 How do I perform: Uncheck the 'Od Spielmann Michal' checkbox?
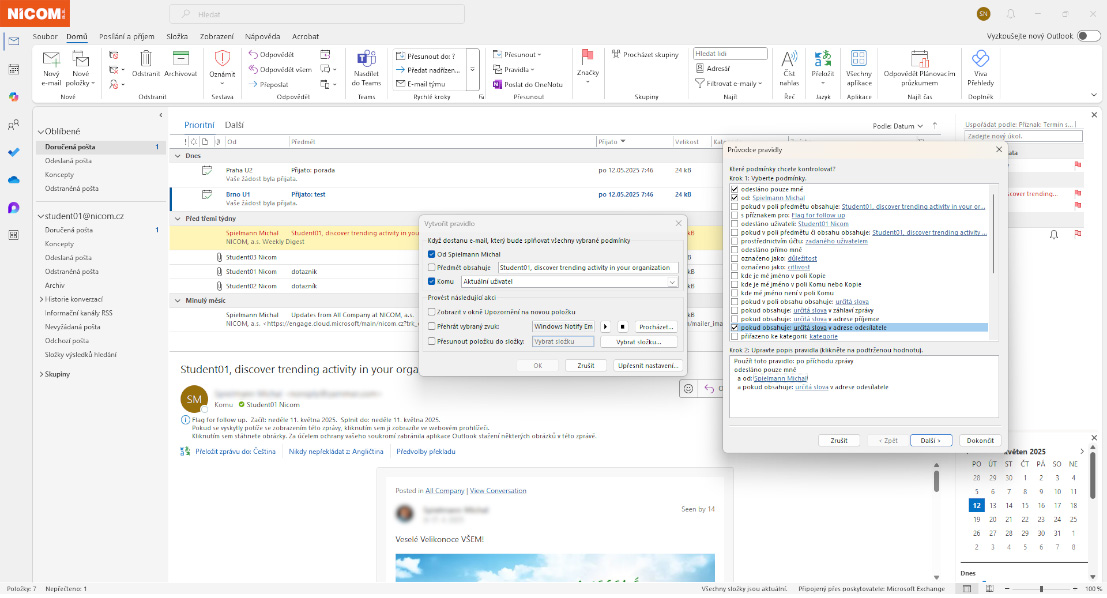click(x=431, y=254)
